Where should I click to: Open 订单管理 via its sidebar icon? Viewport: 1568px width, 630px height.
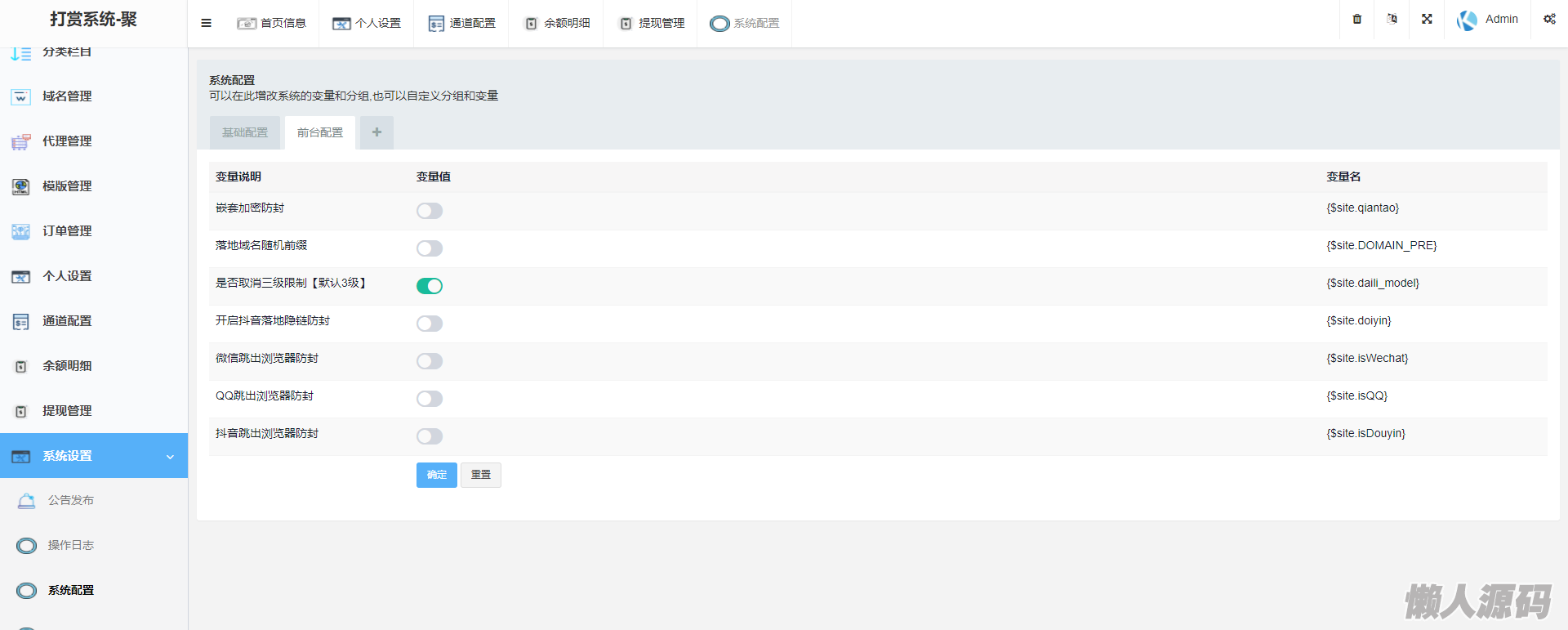[x=20, y=232]
